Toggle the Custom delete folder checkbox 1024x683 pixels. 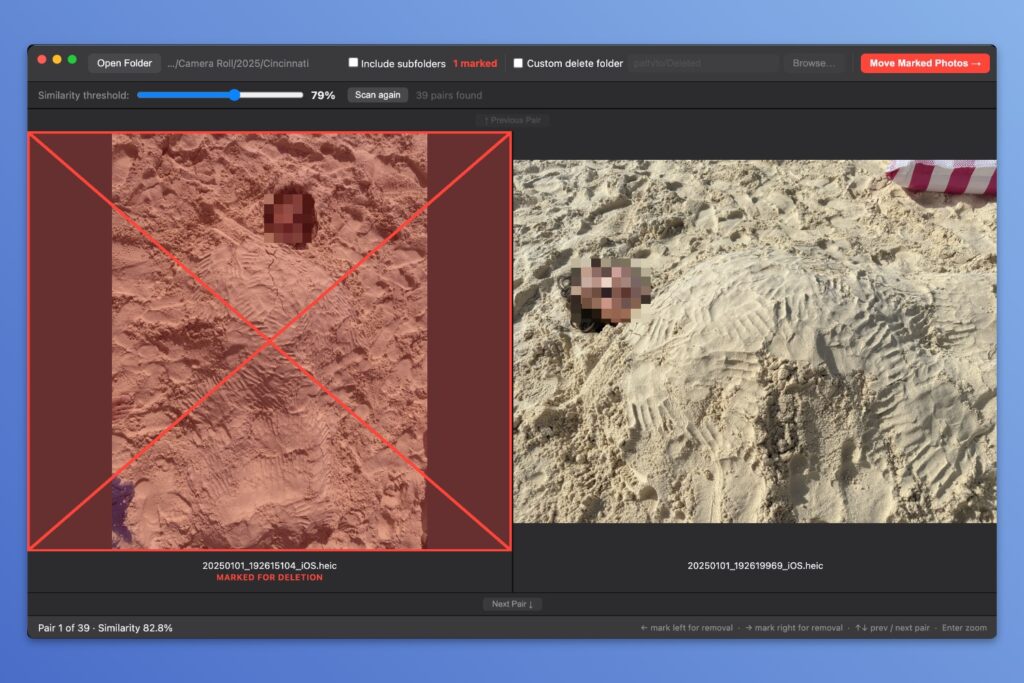(x=518, y=63)
